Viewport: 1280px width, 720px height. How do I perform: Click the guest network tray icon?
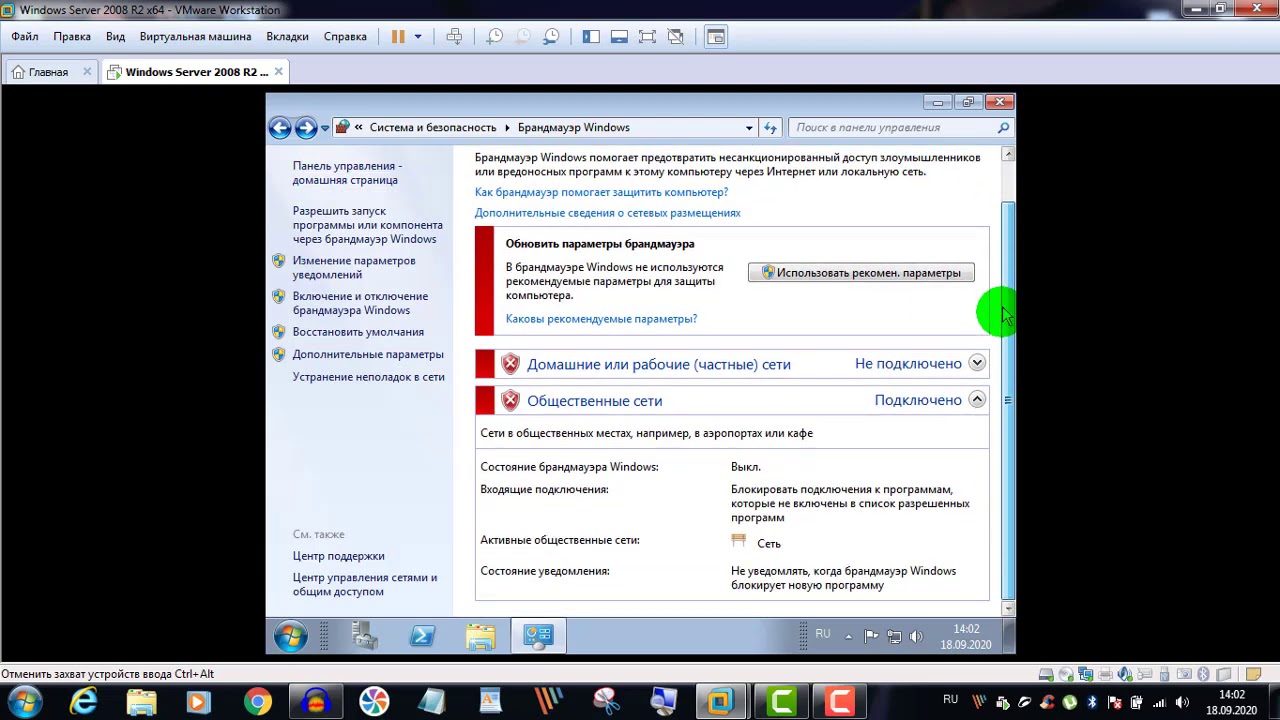[x=893, y=636]
